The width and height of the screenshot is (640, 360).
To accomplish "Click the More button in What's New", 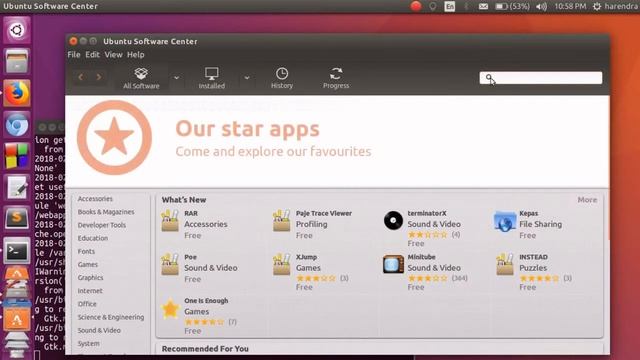I will [x=587, y=200].
